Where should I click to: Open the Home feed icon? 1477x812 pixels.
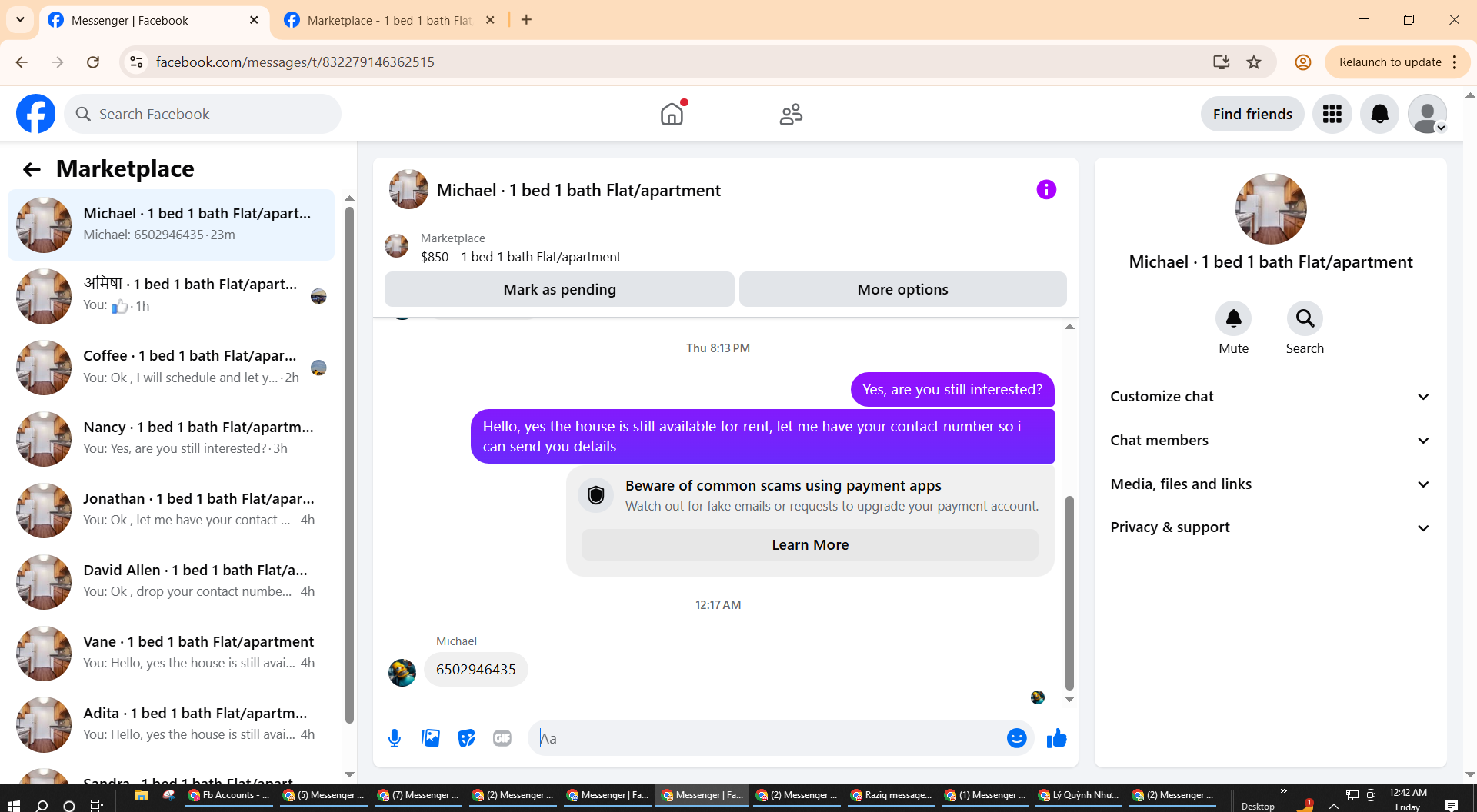click(672, 114)
